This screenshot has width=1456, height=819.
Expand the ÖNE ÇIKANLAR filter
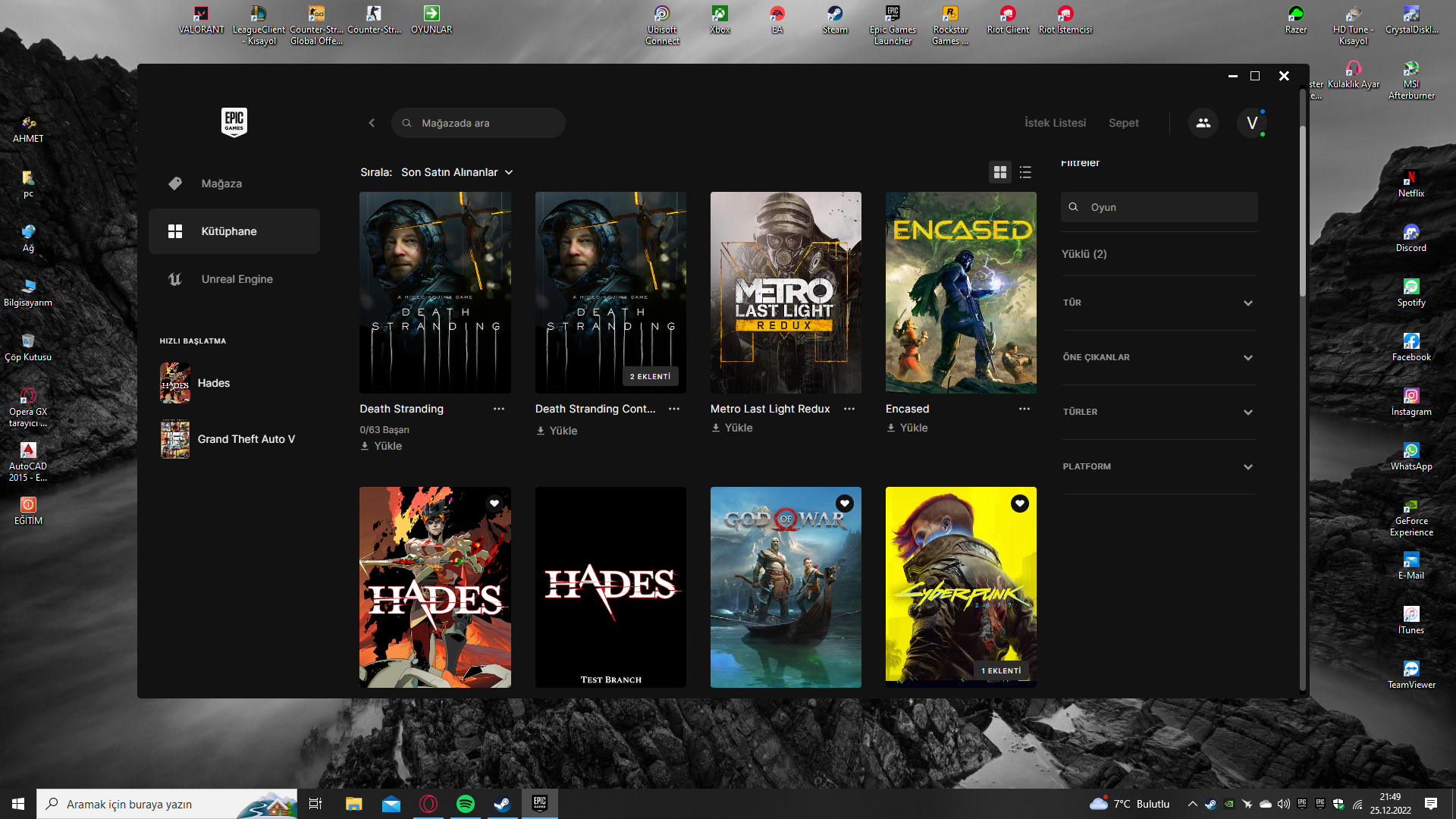(x=1159, y=358)
